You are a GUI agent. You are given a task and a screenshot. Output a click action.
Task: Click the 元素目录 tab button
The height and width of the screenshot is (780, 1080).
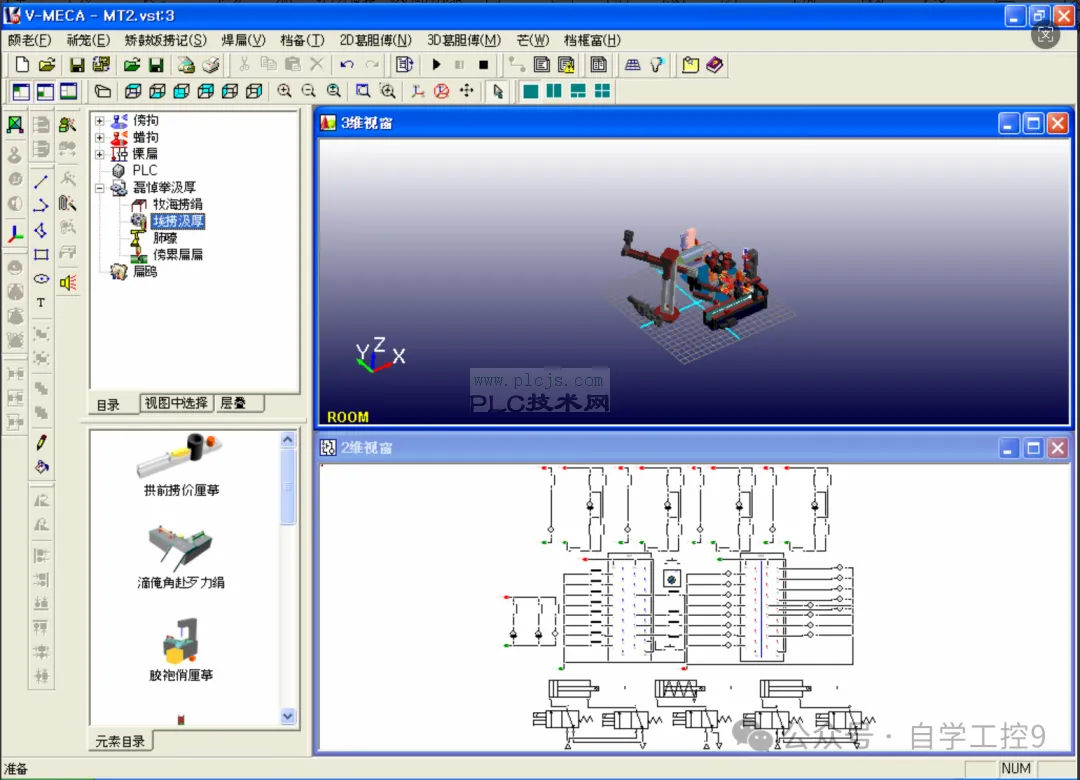point(120,741)
